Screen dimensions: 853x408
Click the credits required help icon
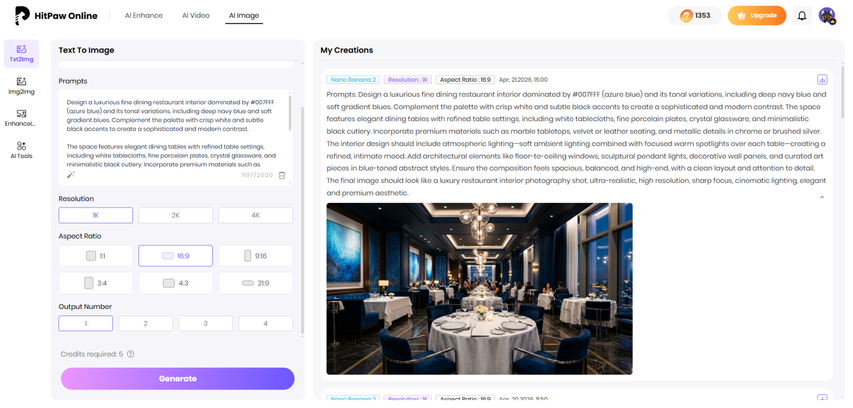tap(131, 354)
